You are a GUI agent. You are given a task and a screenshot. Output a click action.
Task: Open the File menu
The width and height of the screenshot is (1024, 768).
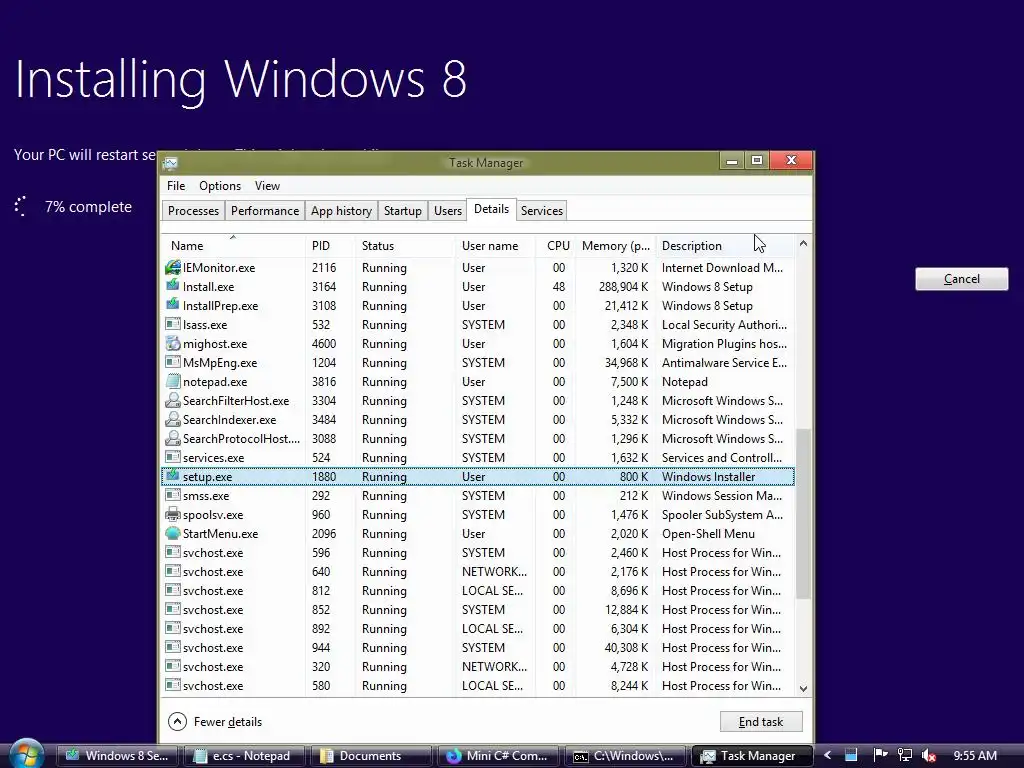click(176, 186)
